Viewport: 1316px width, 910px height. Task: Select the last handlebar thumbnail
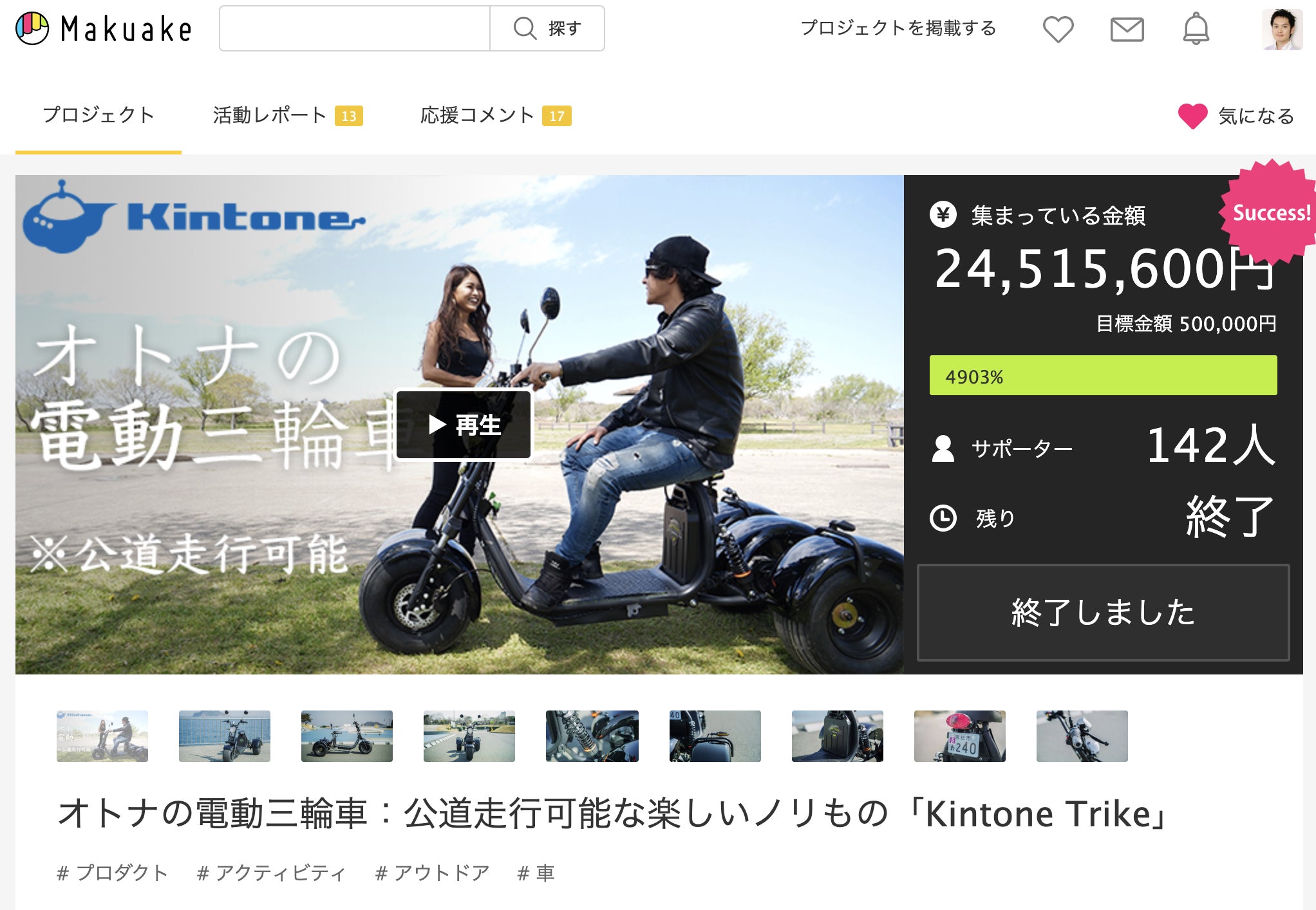[x=1082, y=736]
